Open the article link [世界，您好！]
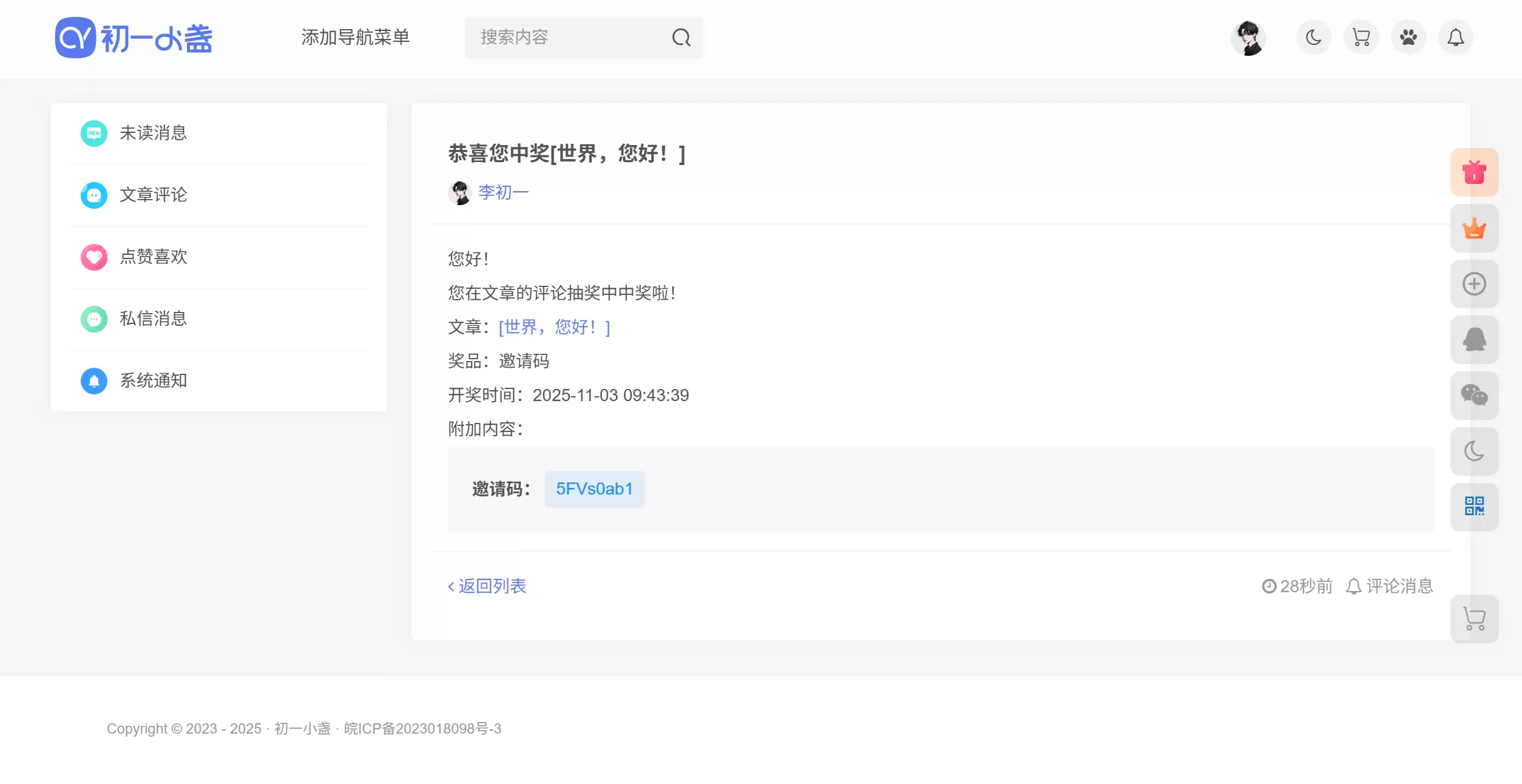The height and width of the screenshot is (784, 1522). click(554, 327)
